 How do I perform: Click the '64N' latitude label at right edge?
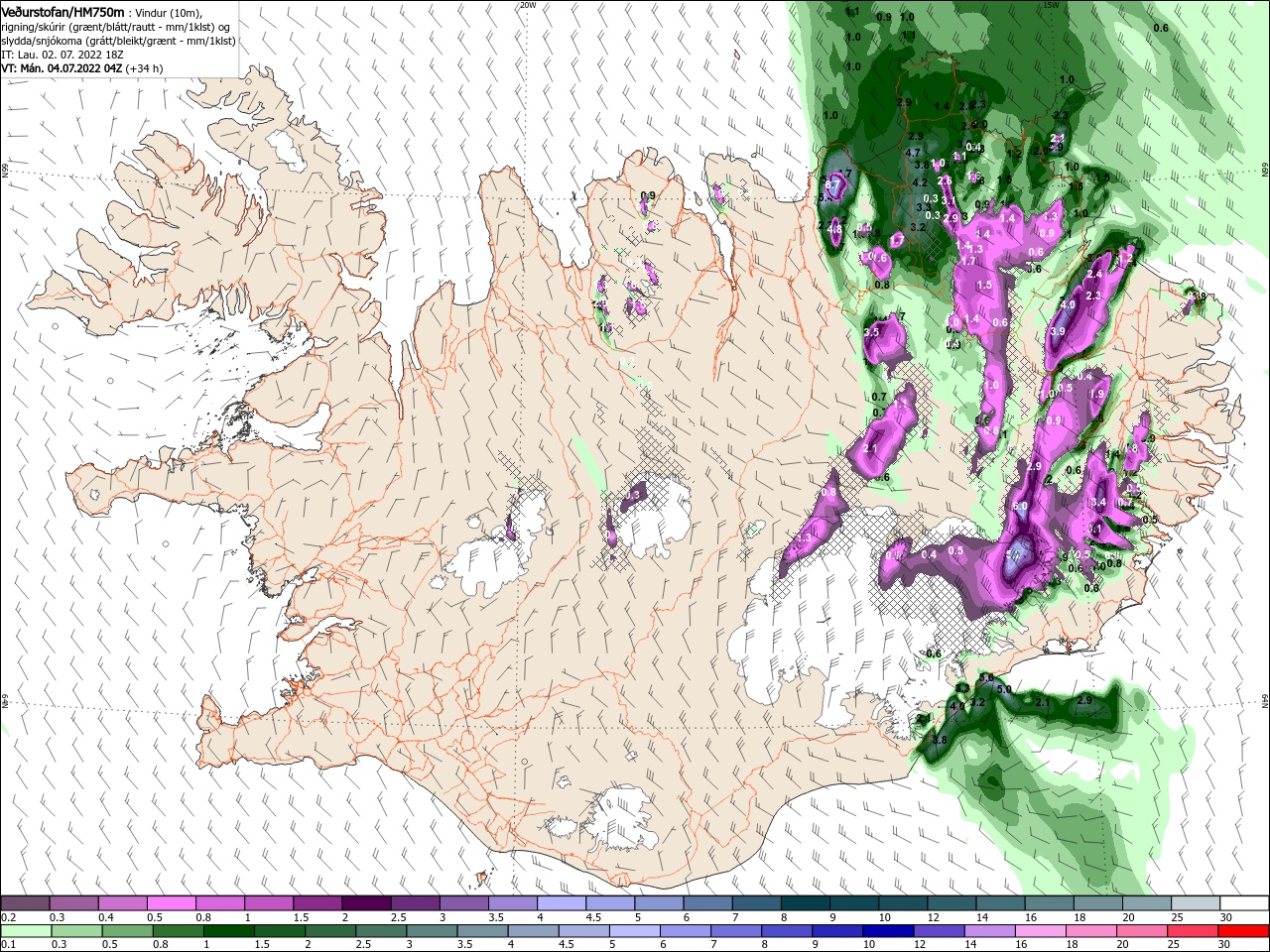tap(1265, 701)
